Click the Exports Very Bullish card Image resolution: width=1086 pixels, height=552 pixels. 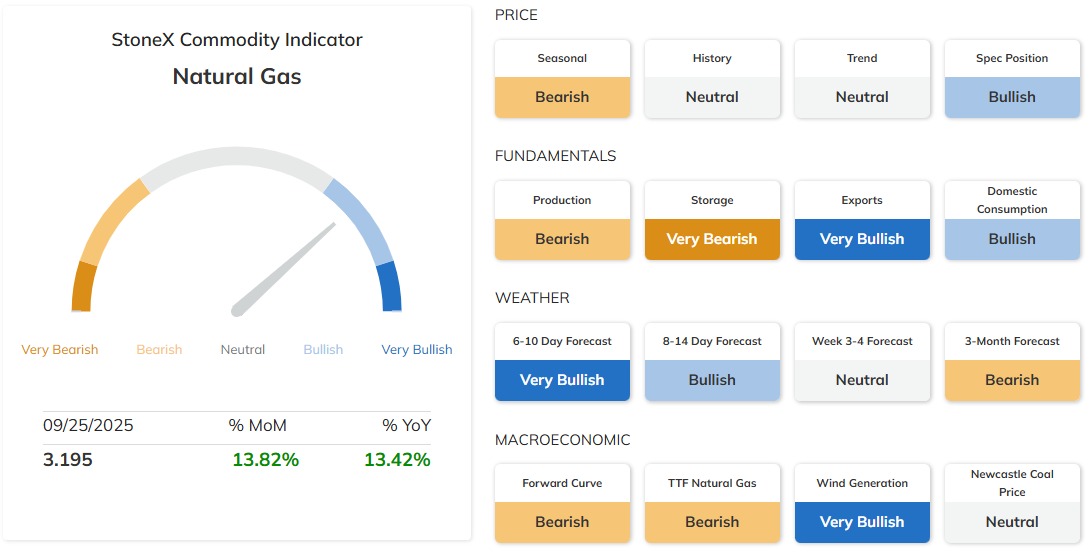(862, 221)
